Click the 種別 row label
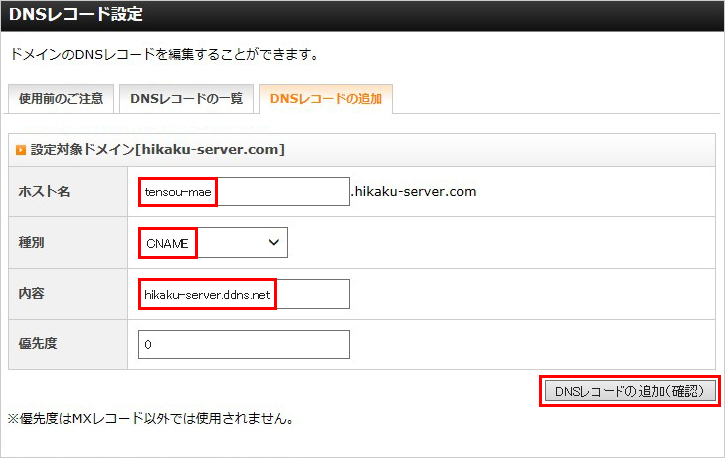The height and width of the screenshot is (458, 725). click(34, 243)
